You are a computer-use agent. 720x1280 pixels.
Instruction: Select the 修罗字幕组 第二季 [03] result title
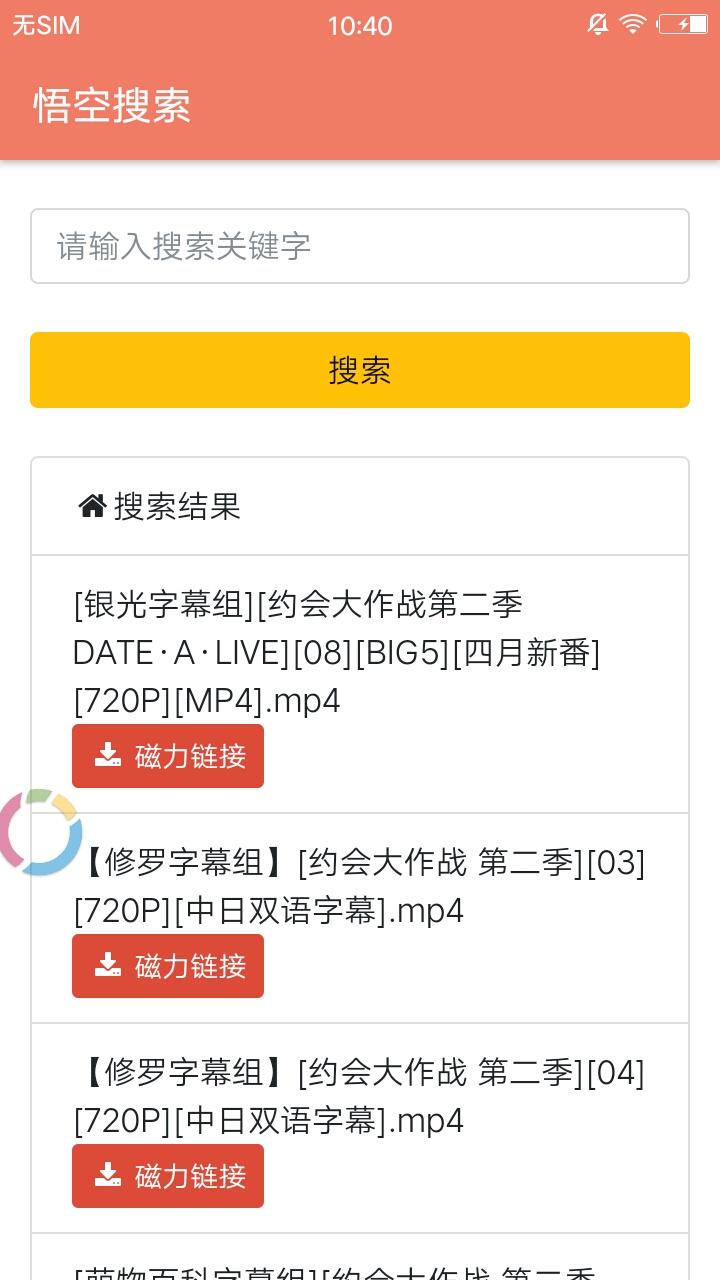click(x=360, y=886)
